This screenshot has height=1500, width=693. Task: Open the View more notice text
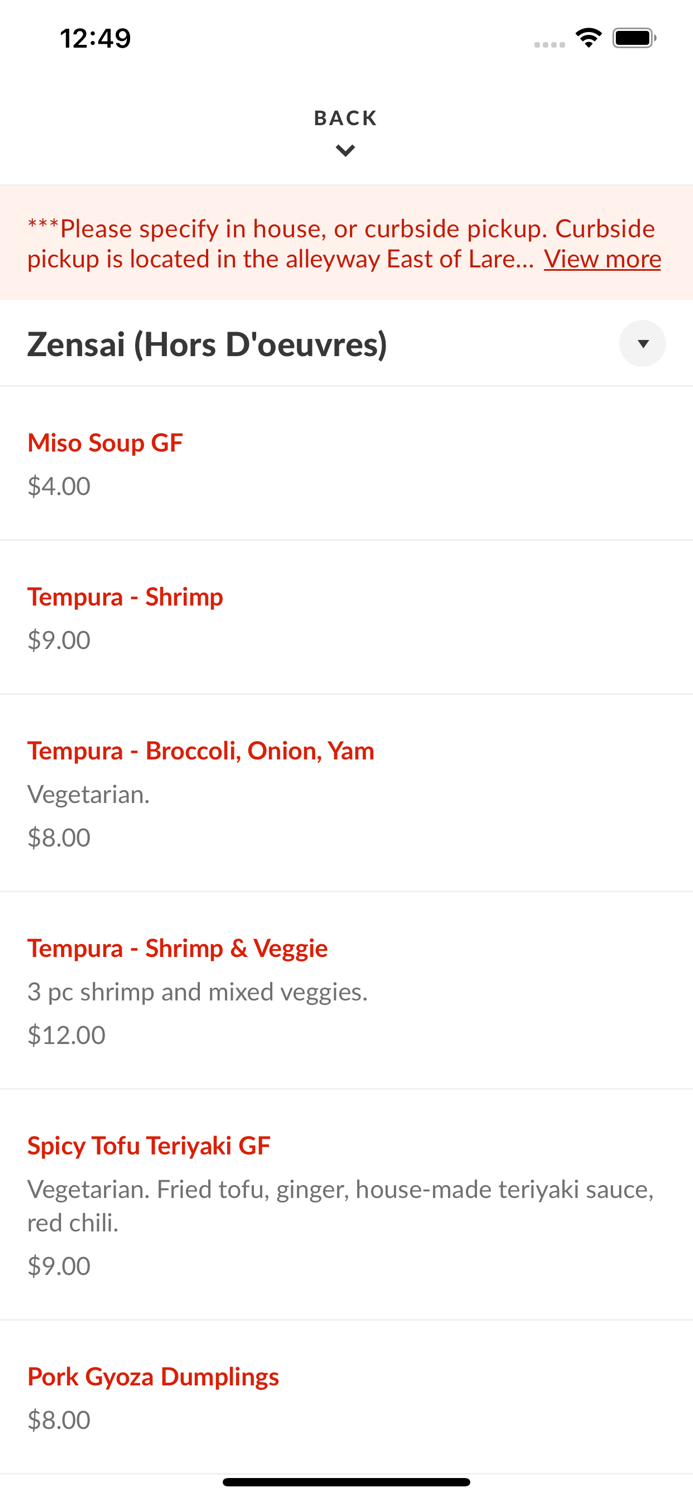pos(602,259)
